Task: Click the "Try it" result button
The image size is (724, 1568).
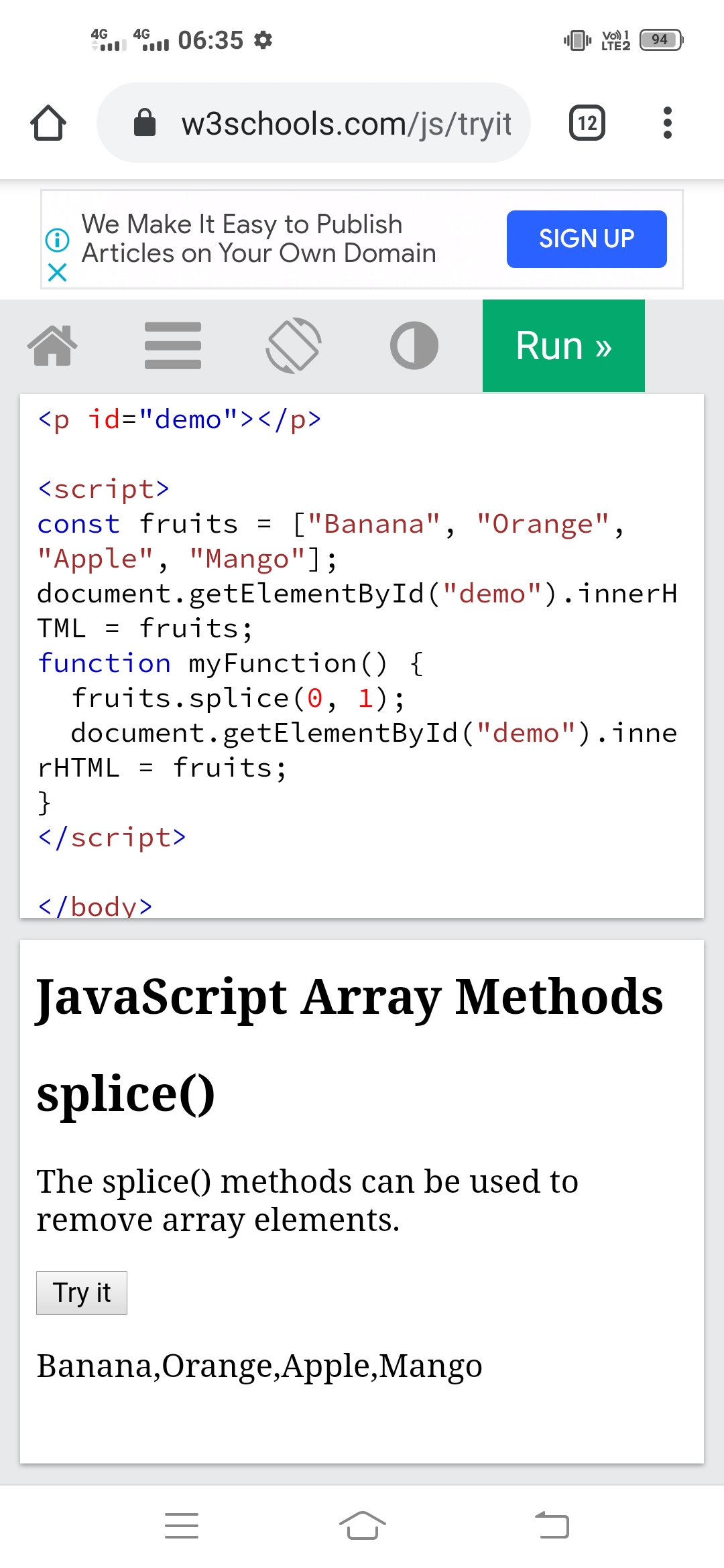Action: click(82, 1293)
